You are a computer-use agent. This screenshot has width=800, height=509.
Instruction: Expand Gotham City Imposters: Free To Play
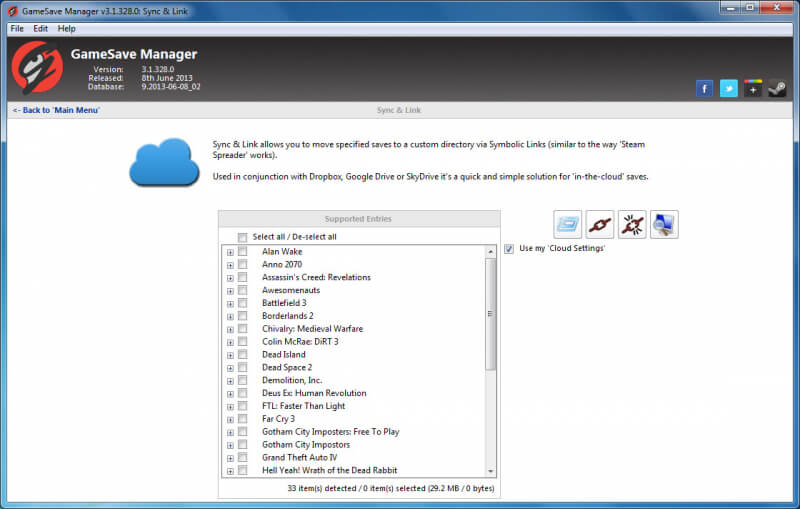click(230, 432)
